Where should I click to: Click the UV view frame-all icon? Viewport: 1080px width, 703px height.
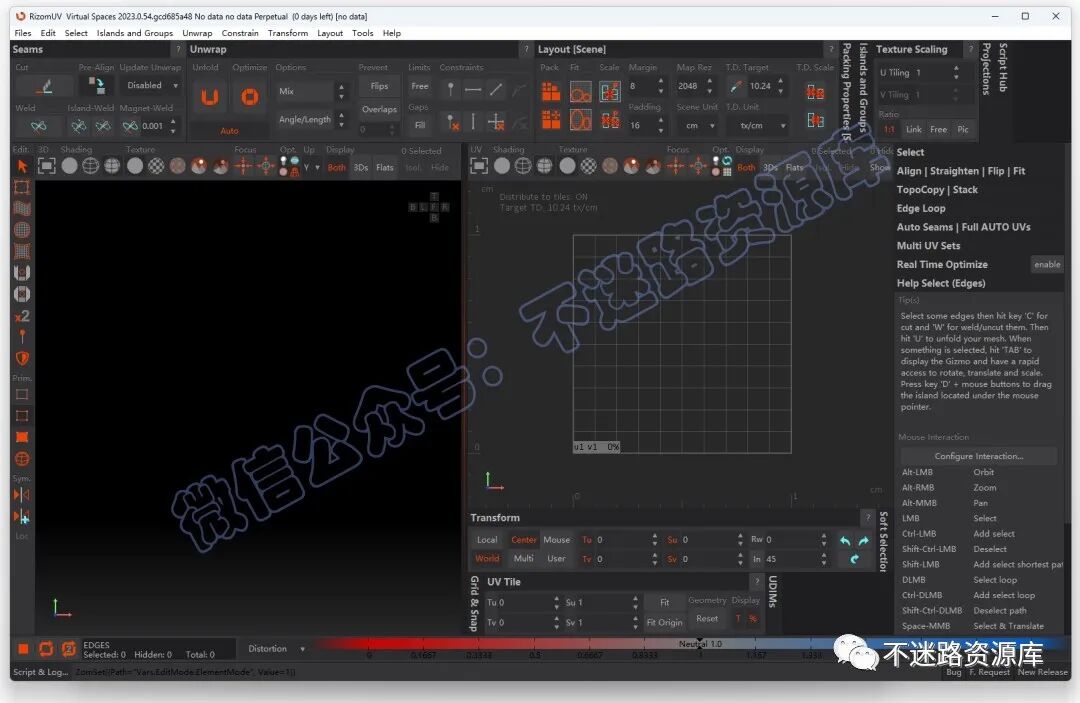pyautogui.click(x=479, y=166)
